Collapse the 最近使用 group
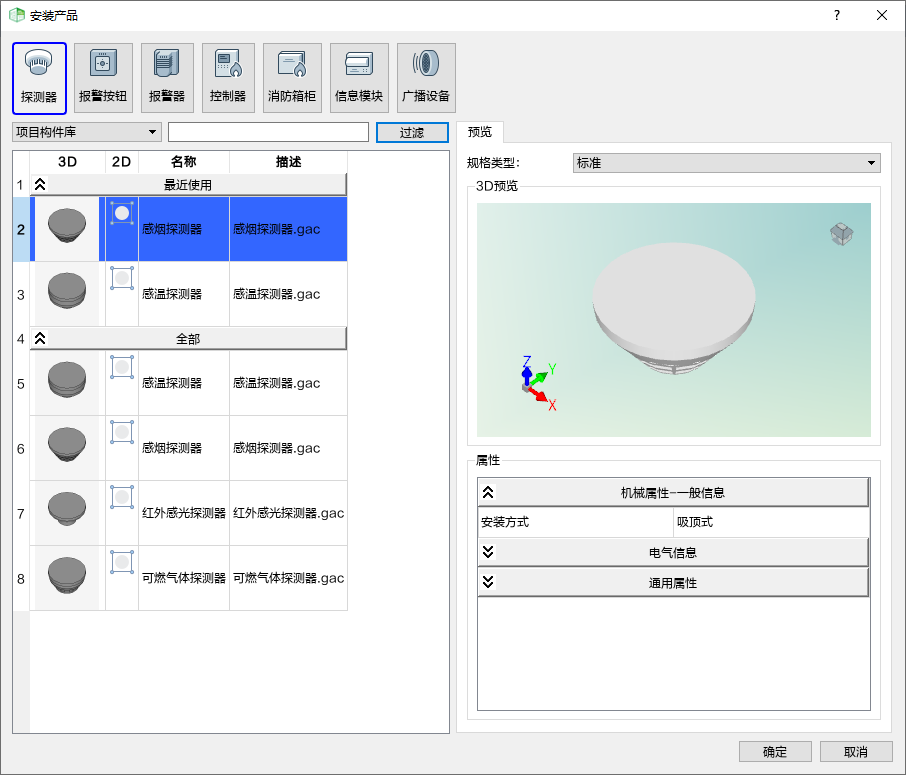 point(40,185)
